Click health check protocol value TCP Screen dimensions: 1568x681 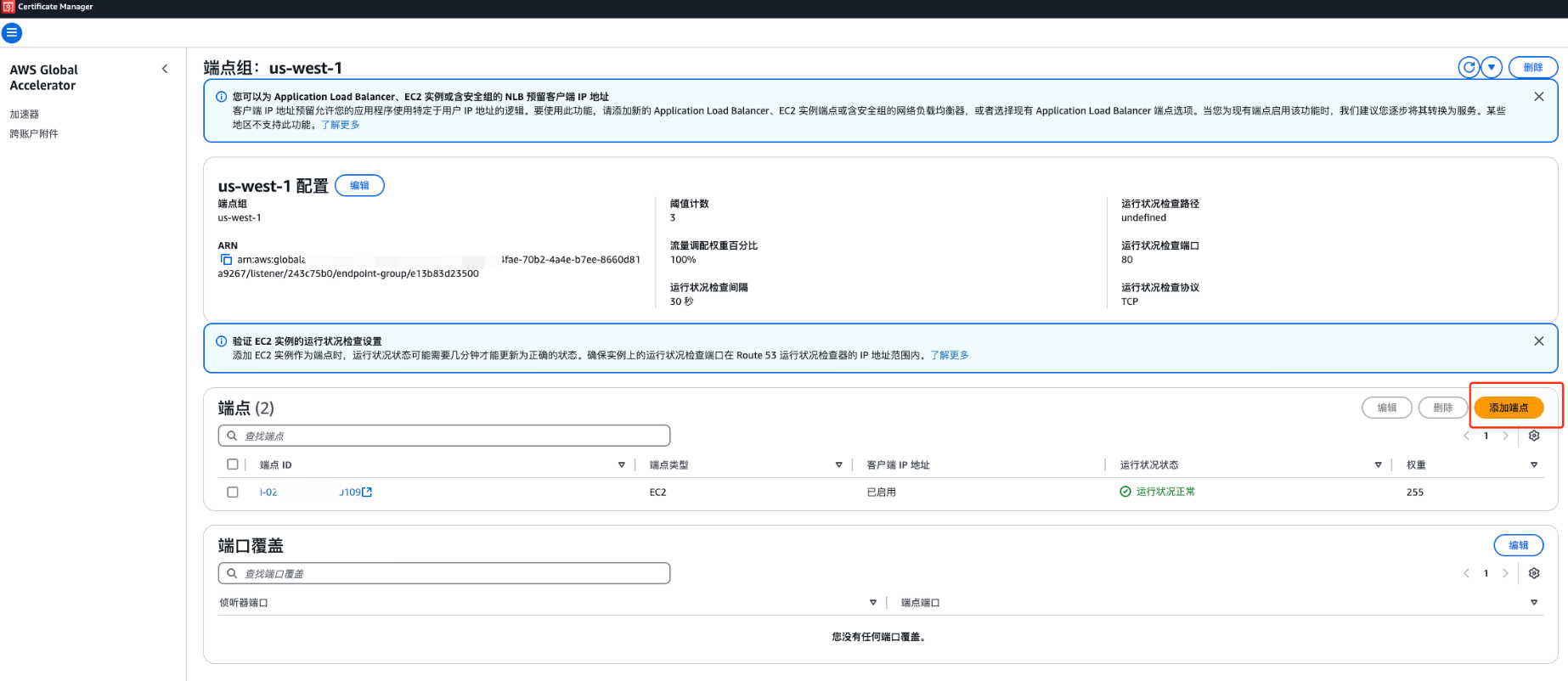coord(1130,301)
